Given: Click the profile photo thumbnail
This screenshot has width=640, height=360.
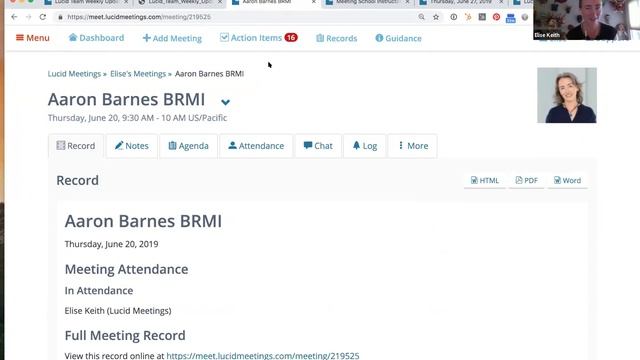Looking at the screenshot, I should click(567, 95).
